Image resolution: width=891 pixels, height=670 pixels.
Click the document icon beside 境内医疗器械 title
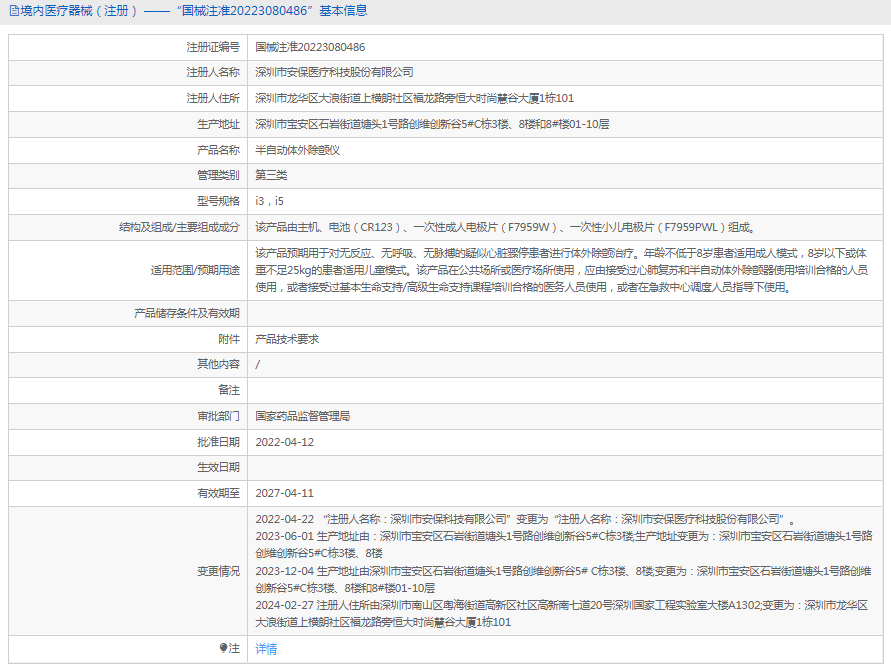pos(14,11)
